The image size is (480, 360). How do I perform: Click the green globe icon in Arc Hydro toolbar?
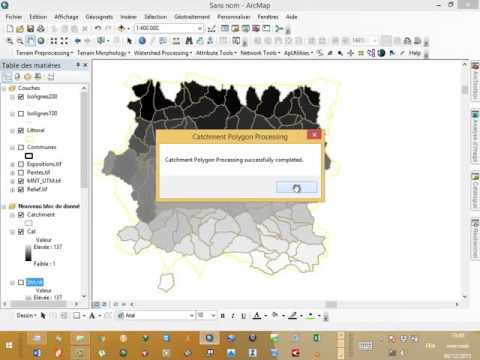(381, 53)
